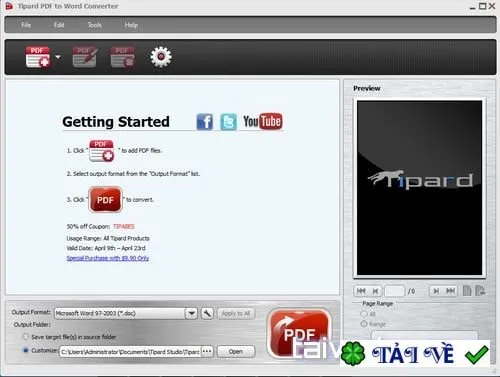Open the YouTube logo link

[263, 121]
